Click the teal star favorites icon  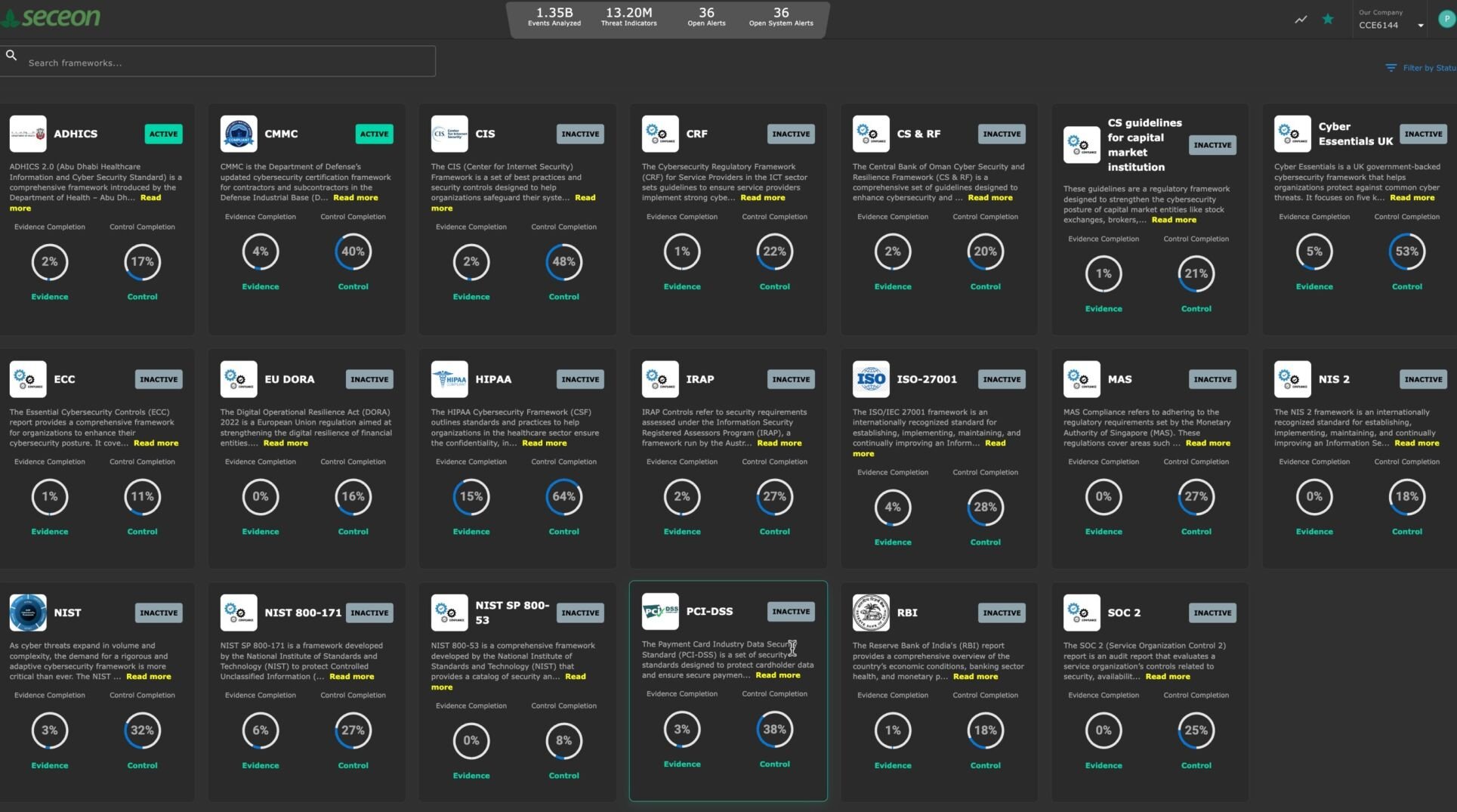1327,19
